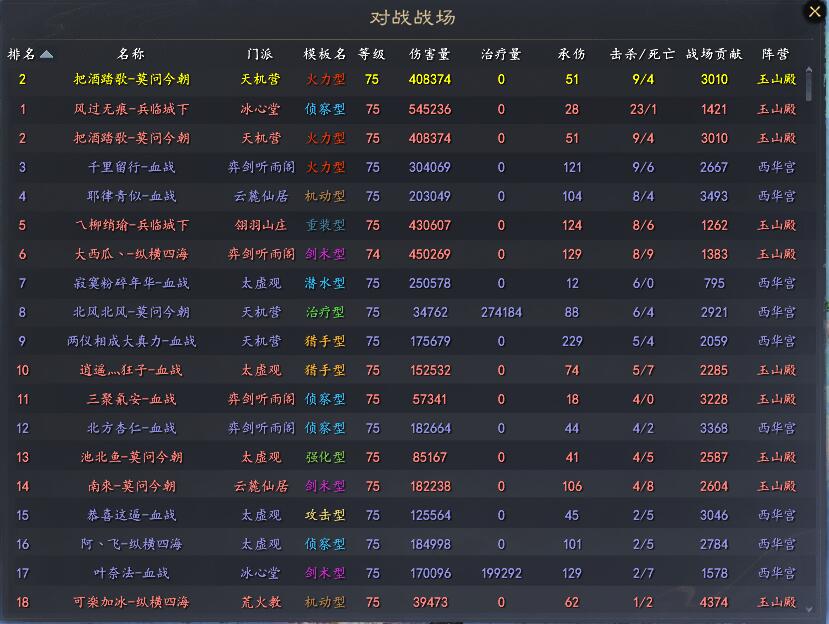The width and height of the screenshot is (829, 624).
Task: Select player 恭喜送遥-血战
Action: 131,515
